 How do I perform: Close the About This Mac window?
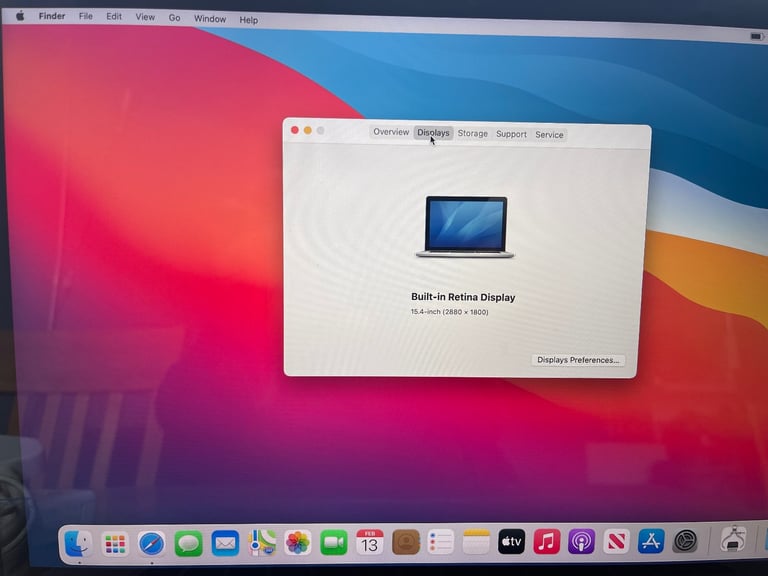(x=295, y=130)
